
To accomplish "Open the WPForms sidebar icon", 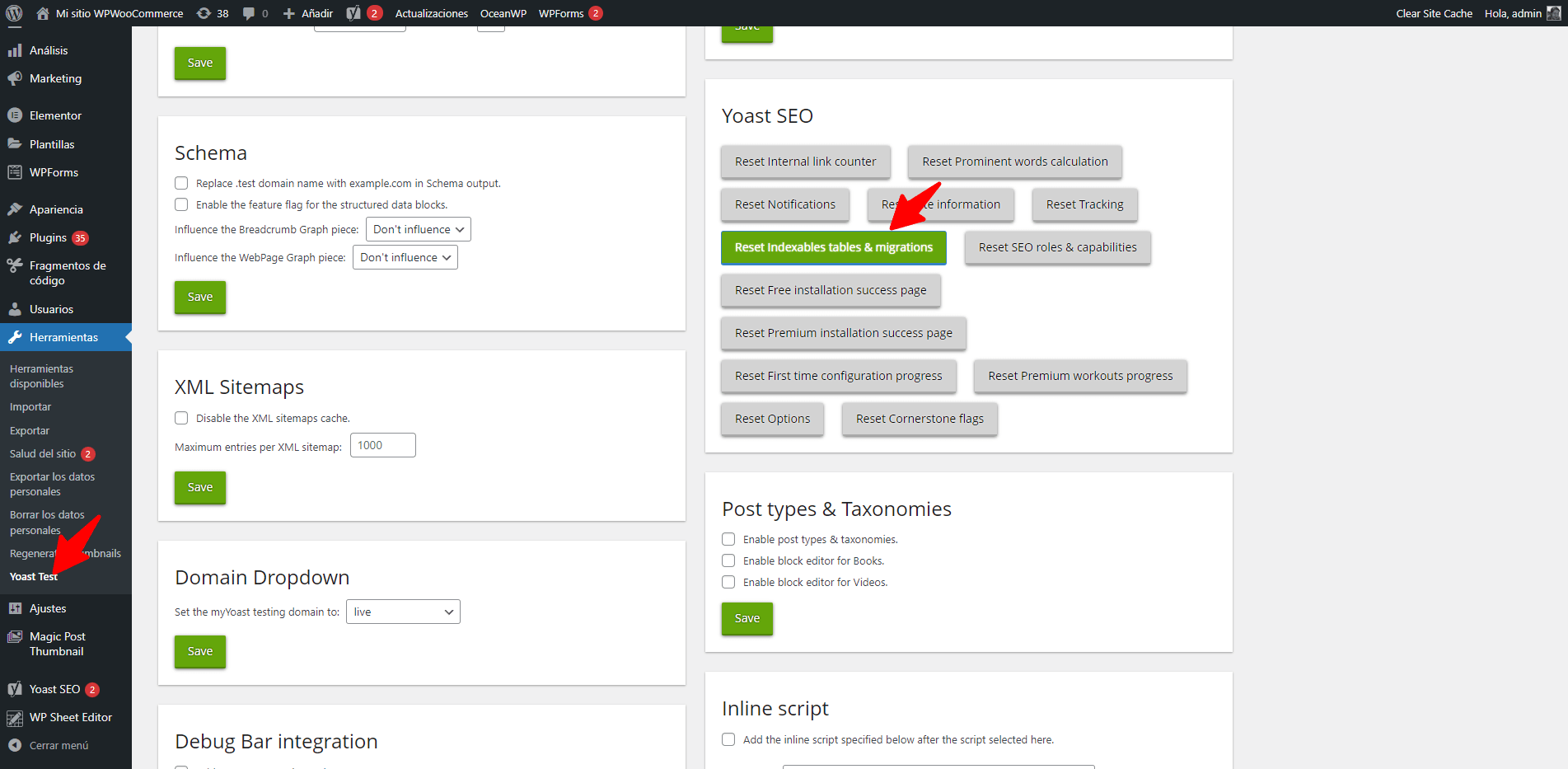I will coord(15,172).
